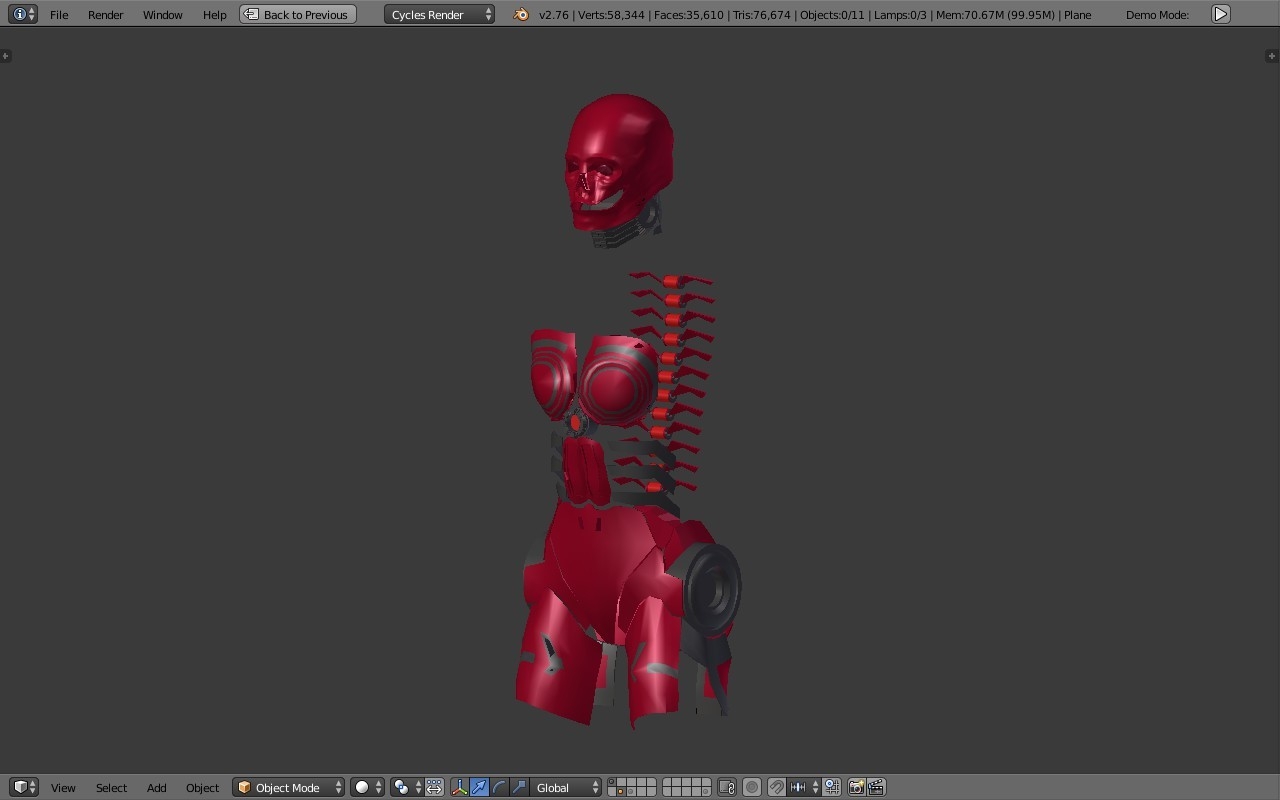
Task: Render OpenGL image with camera icon
Action: click(856, 787)
